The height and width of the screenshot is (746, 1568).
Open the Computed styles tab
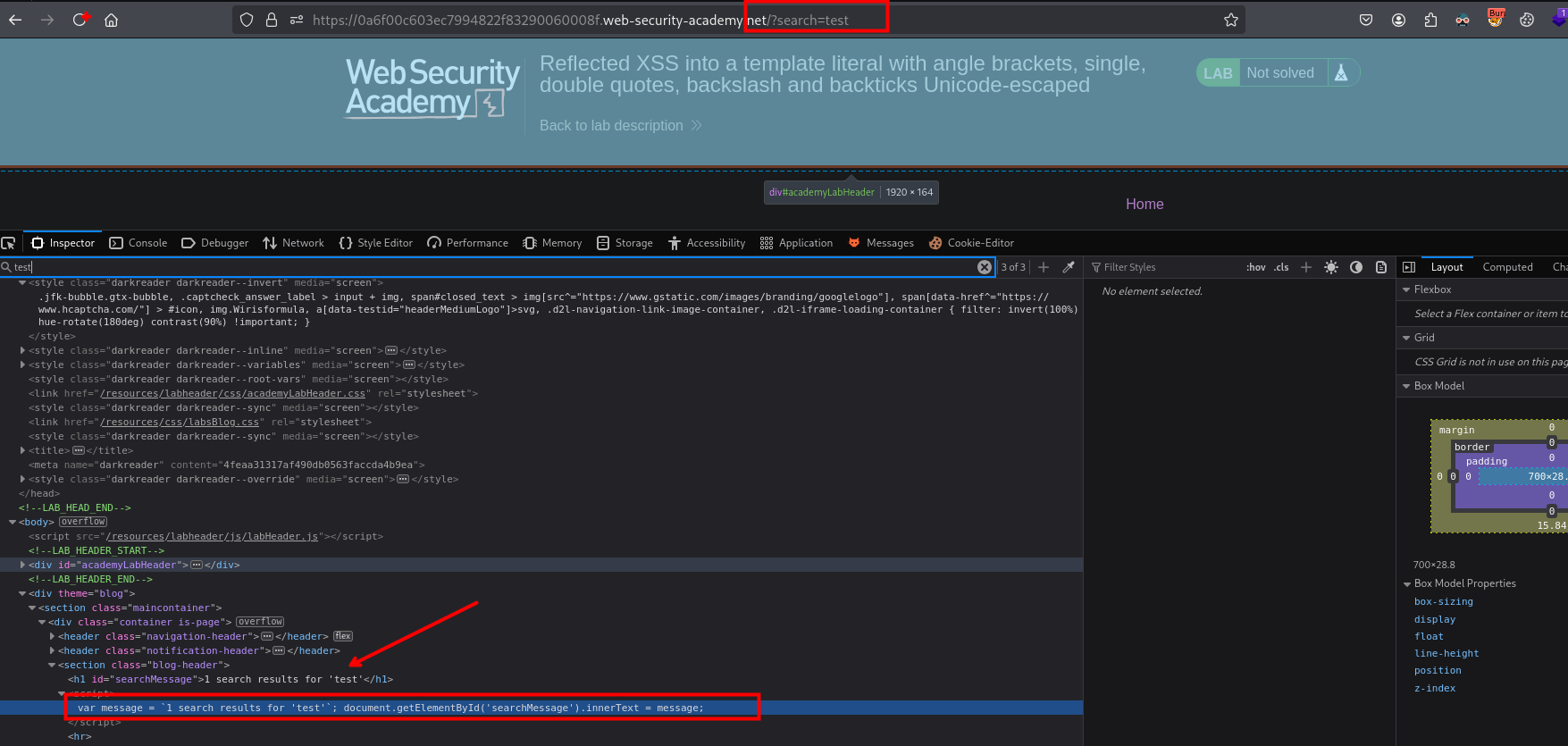pos(1507,267)
